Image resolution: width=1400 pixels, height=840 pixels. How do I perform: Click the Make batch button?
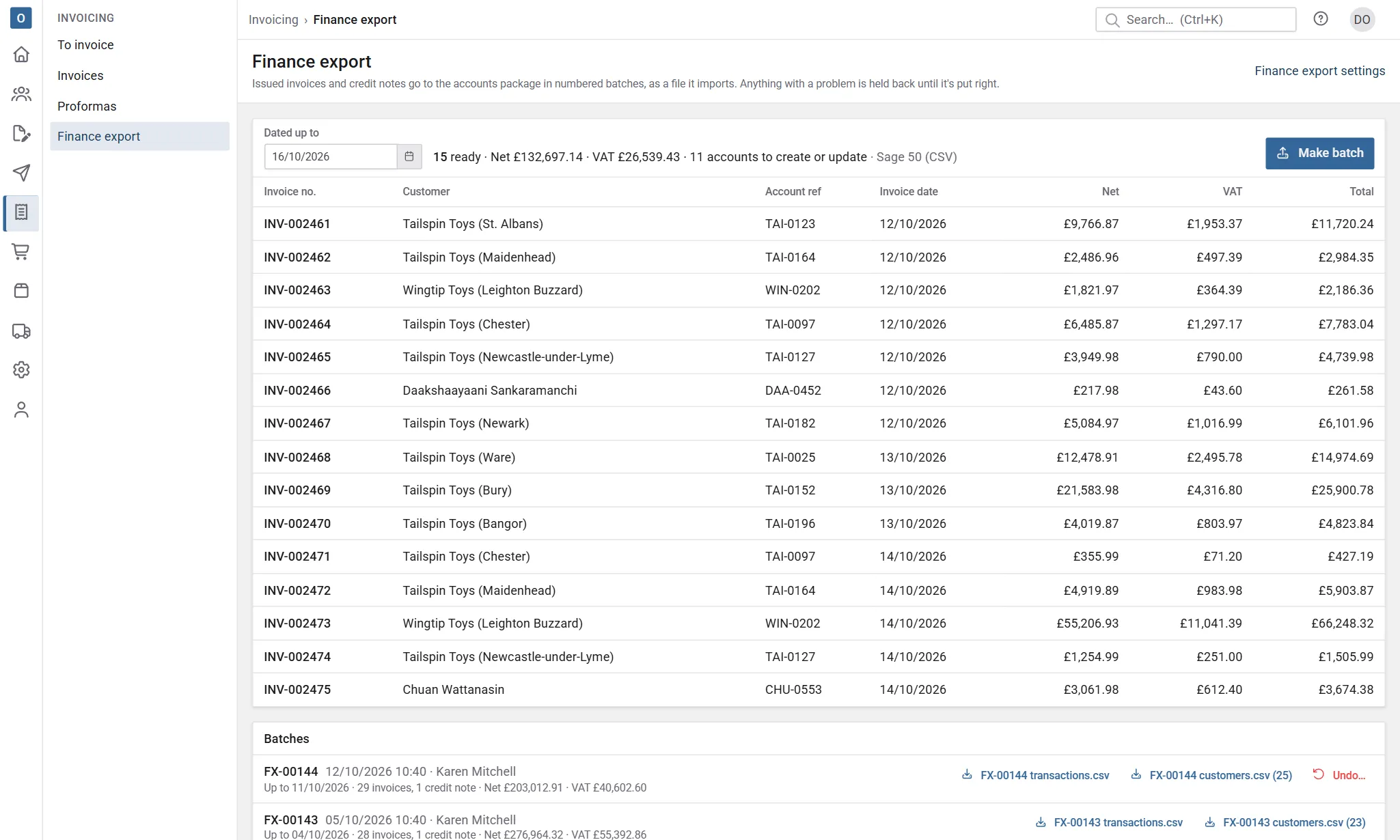point(1319,153)
